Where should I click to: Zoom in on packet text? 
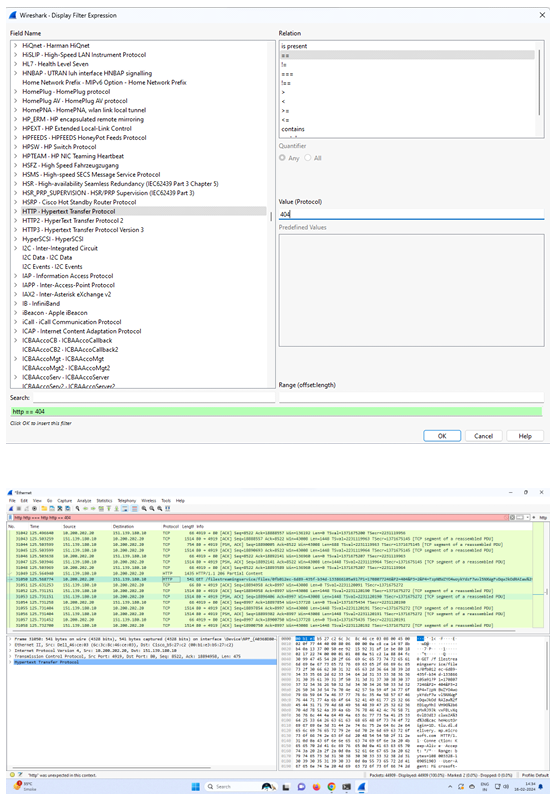tap(144, 509)
